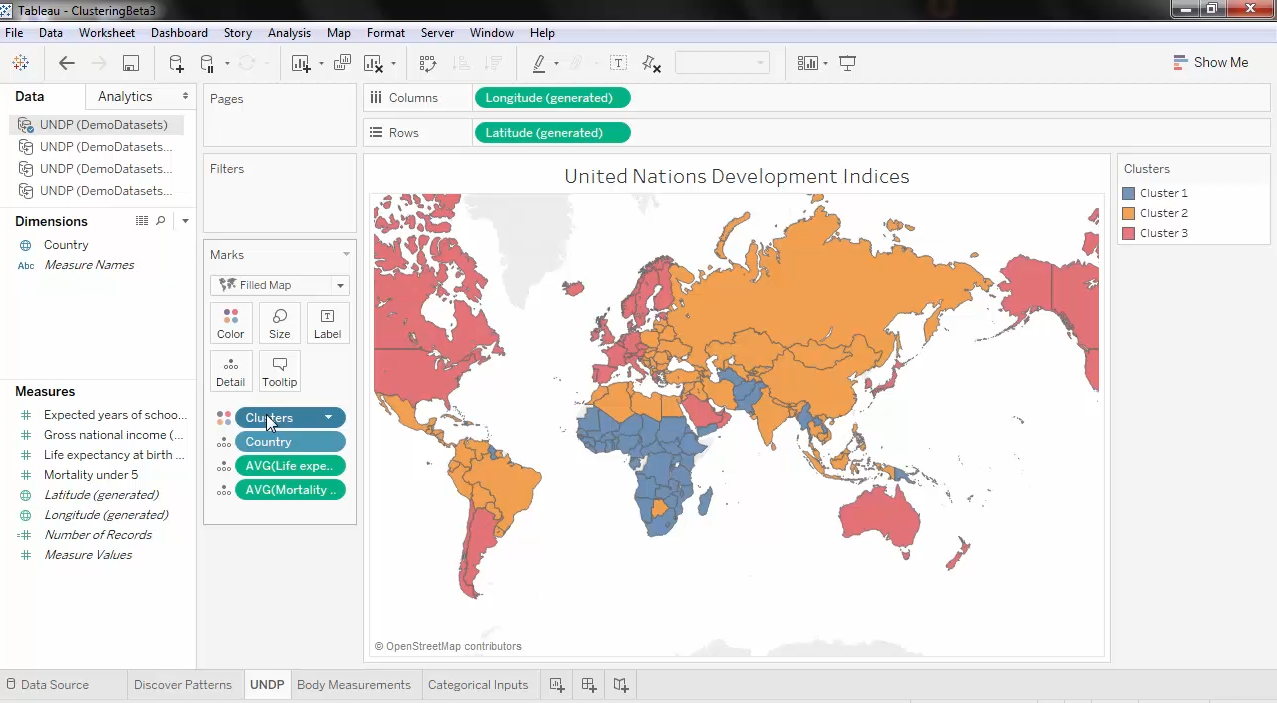Click View Data icon beside Dimensions
Viewport: 1277px width, 703px height.
(142, 221)
